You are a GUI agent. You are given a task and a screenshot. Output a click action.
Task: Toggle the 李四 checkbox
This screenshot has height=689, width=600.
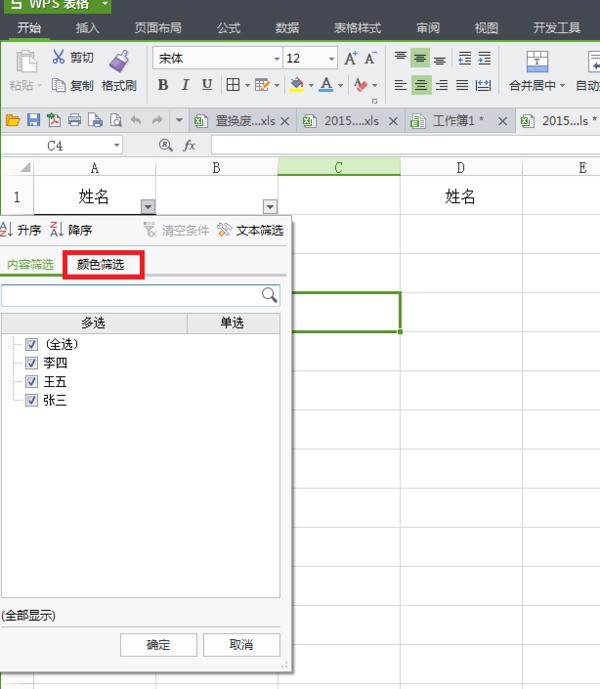point(32,363)
